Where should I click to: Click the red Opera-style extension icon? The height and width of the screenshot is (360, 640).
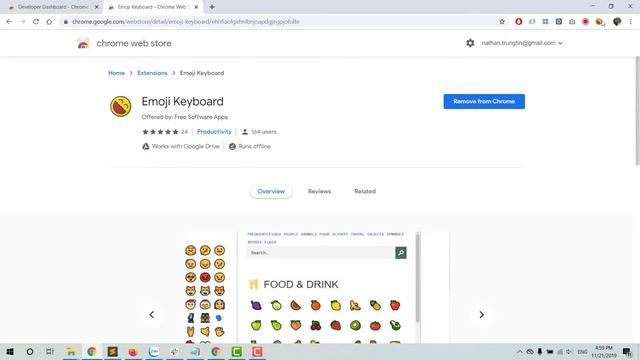pos(518,22)
